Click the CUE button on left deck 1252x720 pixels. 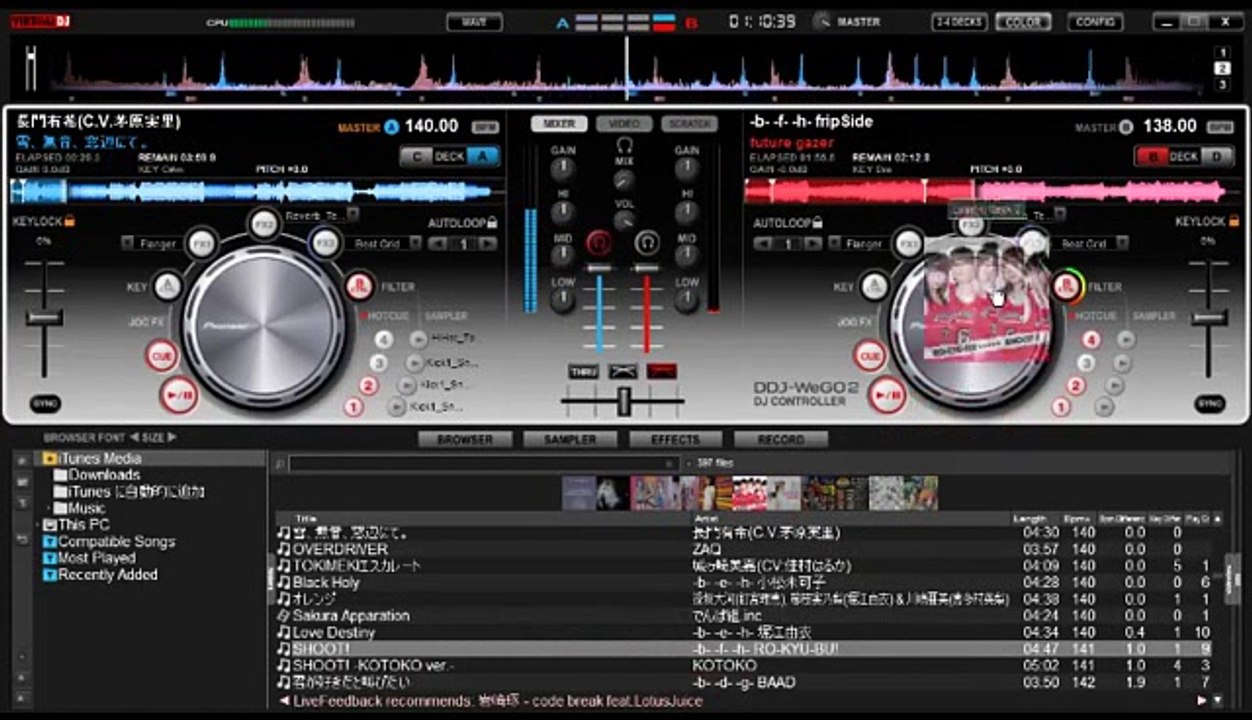[160, 354]
